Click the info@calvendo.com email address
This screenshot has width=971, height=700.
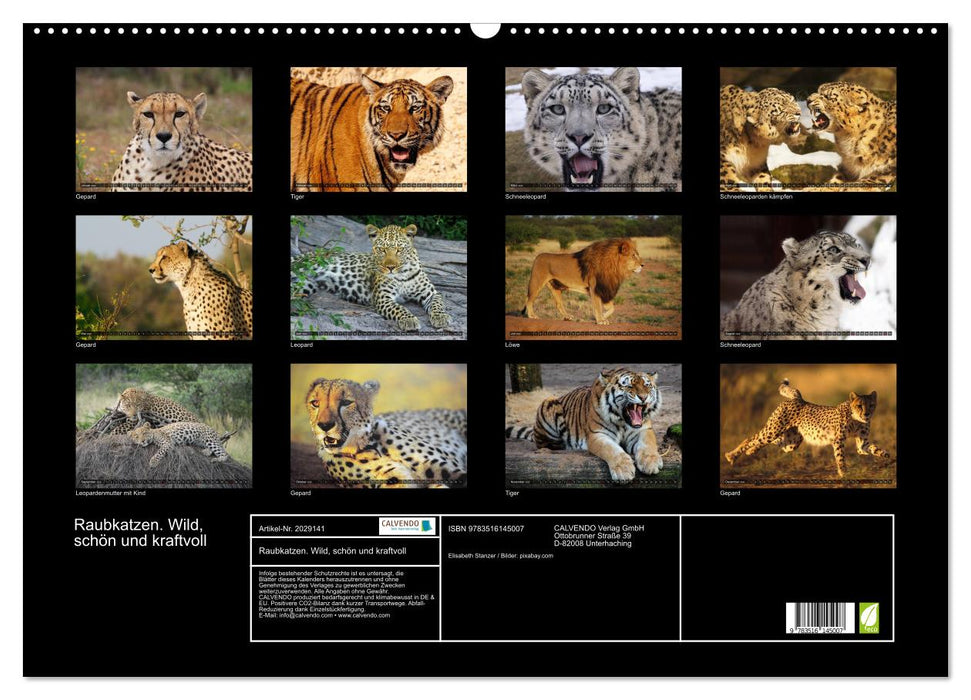(x=303, y=616)
